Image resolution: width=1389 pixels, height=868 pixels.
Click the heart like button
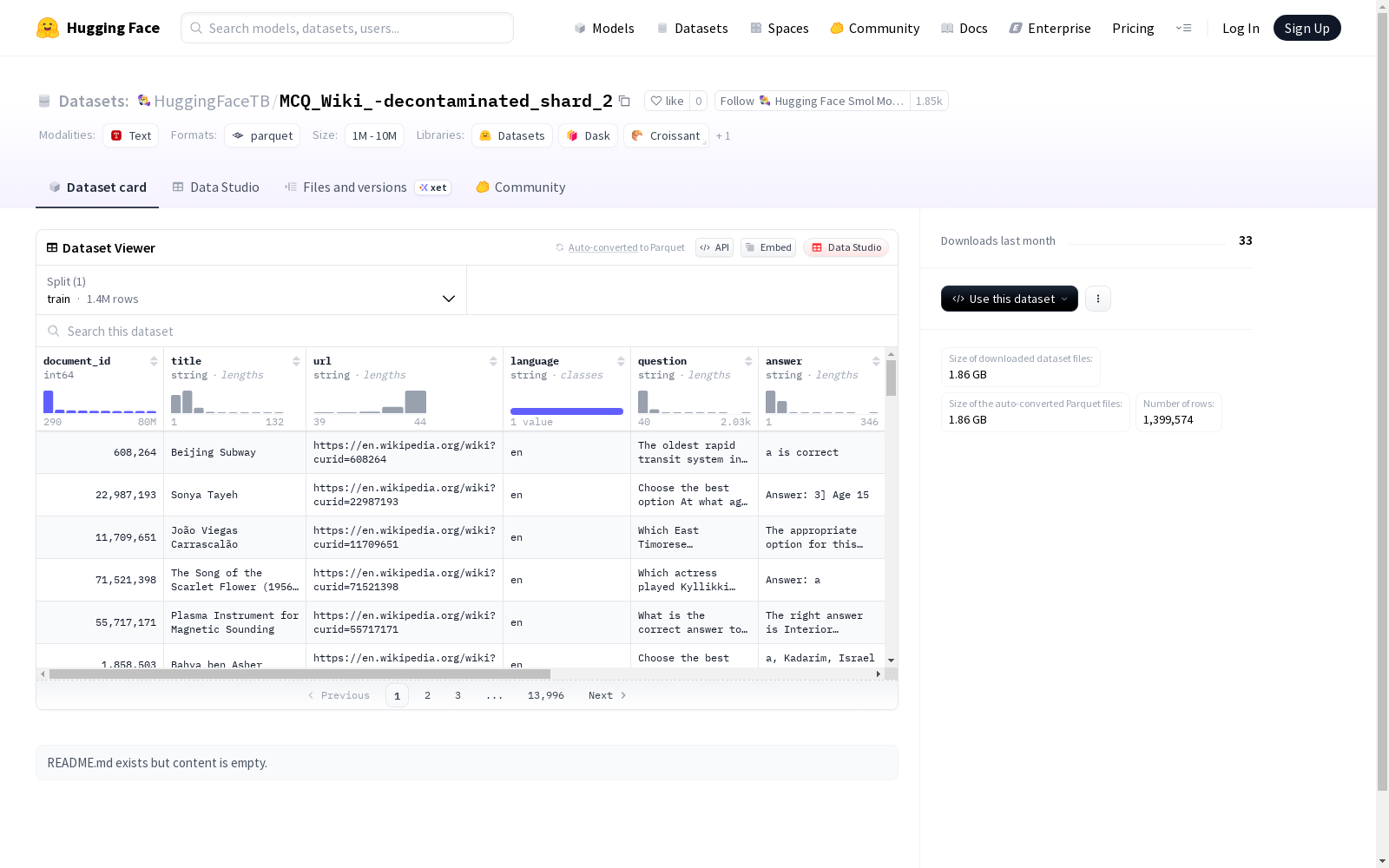[x=667, y=101]
